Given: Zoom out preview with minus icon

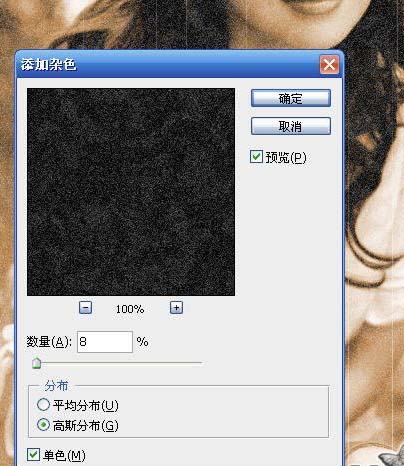Looking at the screenshot, I should [x=86, y=308].
